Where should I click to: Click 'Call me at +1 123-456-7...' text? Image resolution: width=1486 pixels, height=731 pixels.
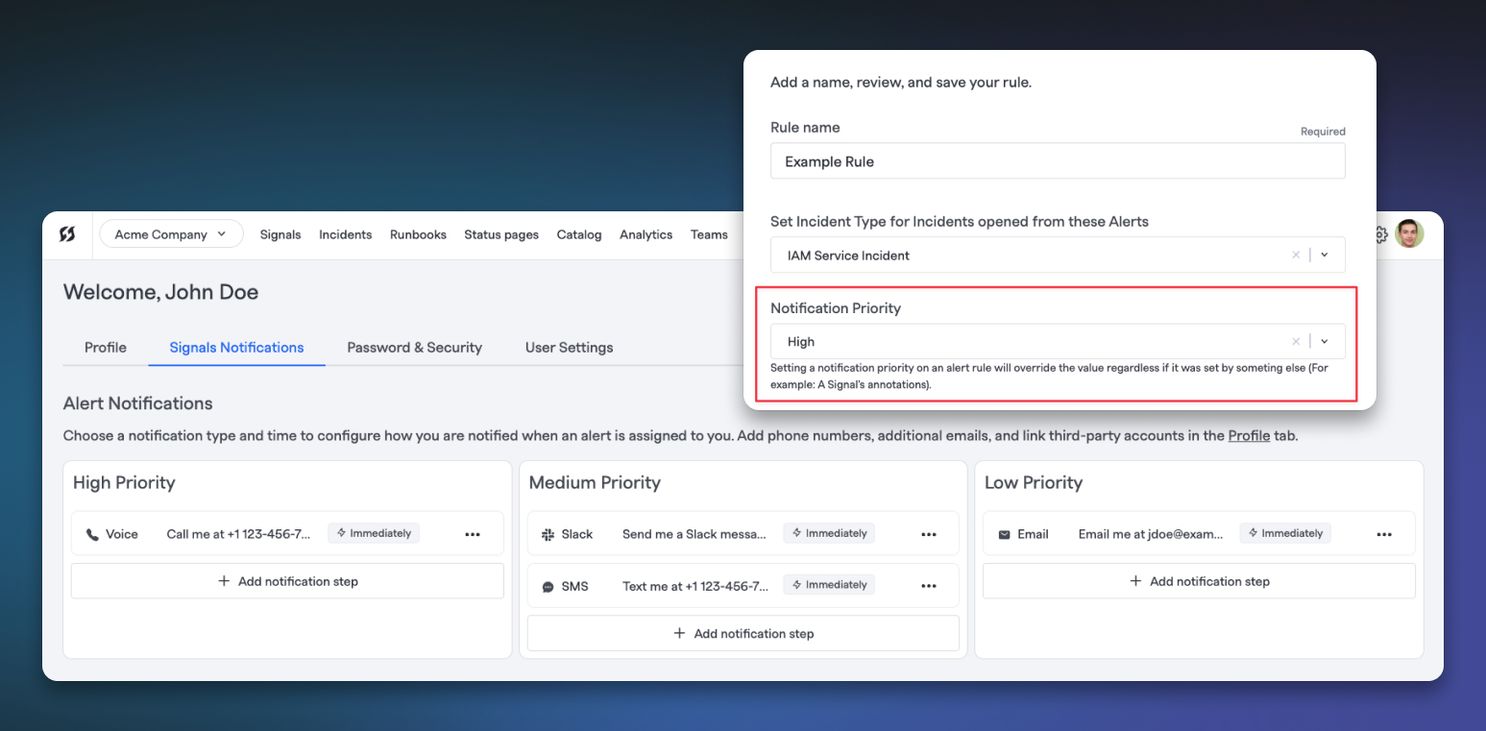point(238,534)
